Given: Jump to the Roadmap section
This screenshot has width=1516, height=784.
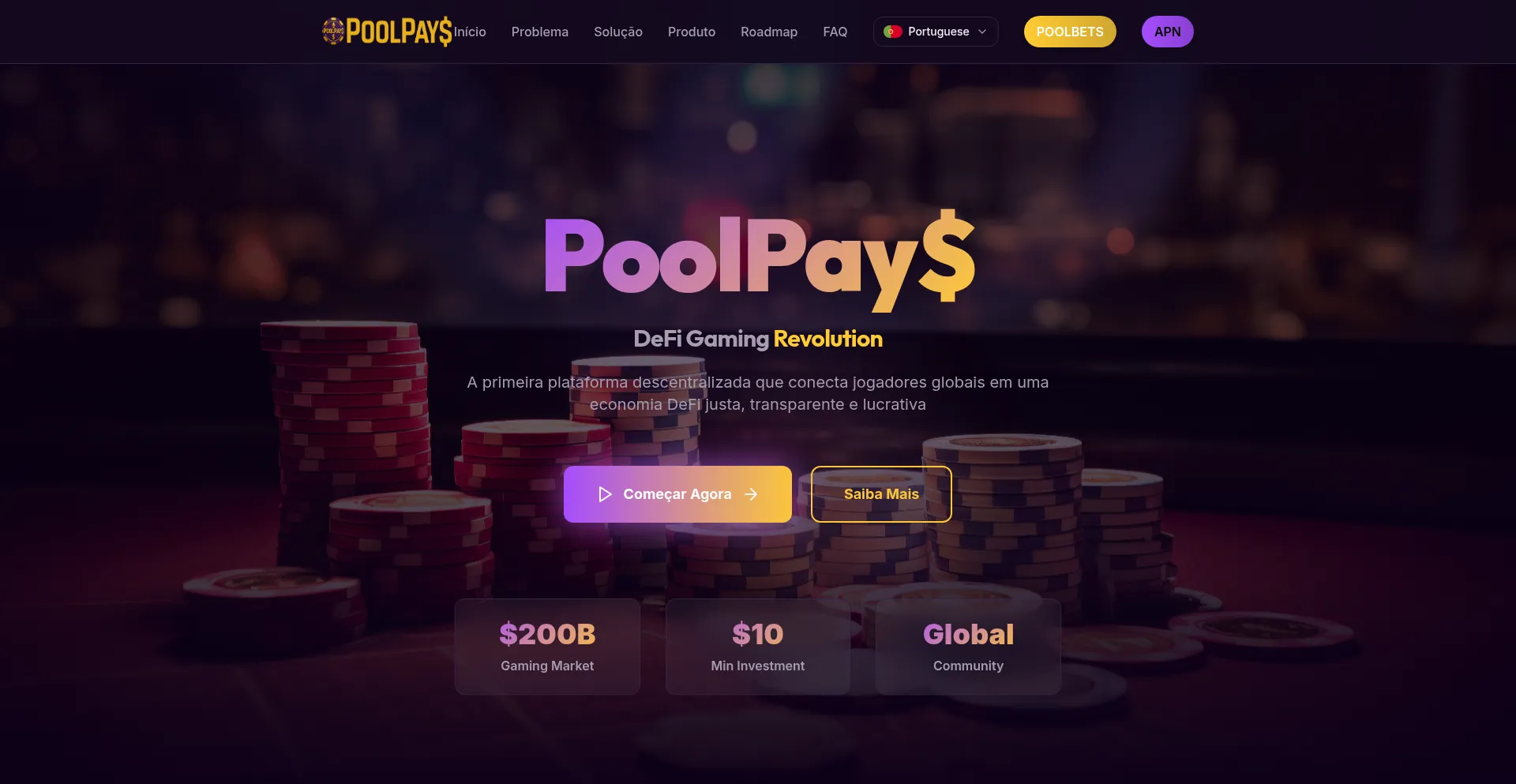Looking at the screenshot, I should point(769,32).
